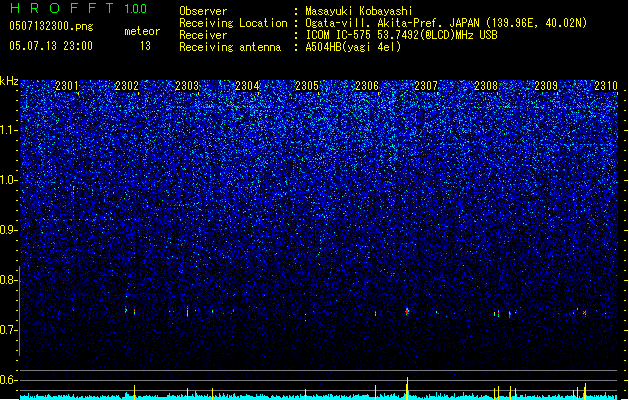The height and width of the screenshot is (400, 629).
Task: Click the 2308 time marker
Action: tap(486, 86)
